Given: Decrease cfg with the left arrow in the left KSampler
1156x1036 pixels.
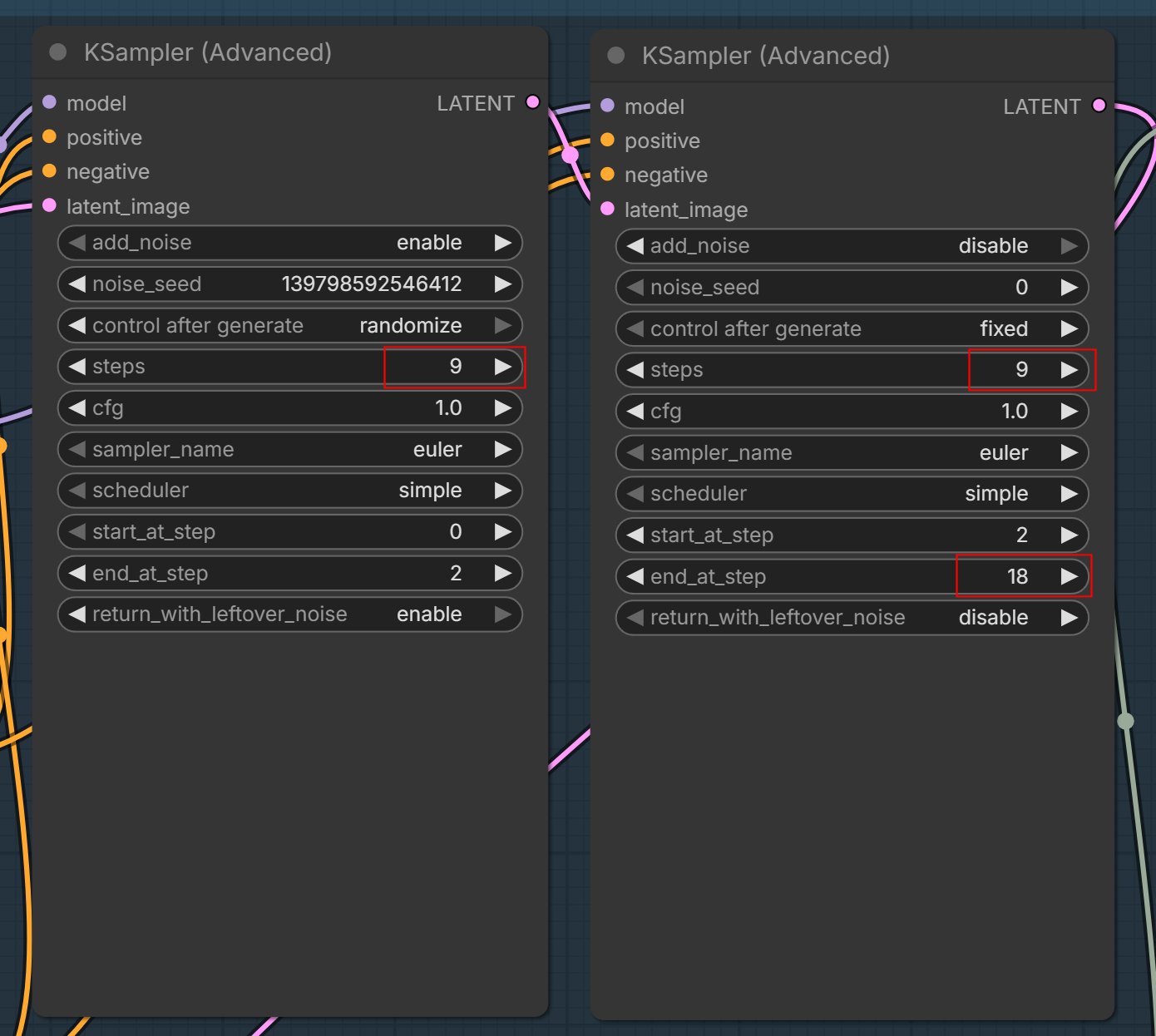Looking at the screenshot, I should [x=77, y=408].
